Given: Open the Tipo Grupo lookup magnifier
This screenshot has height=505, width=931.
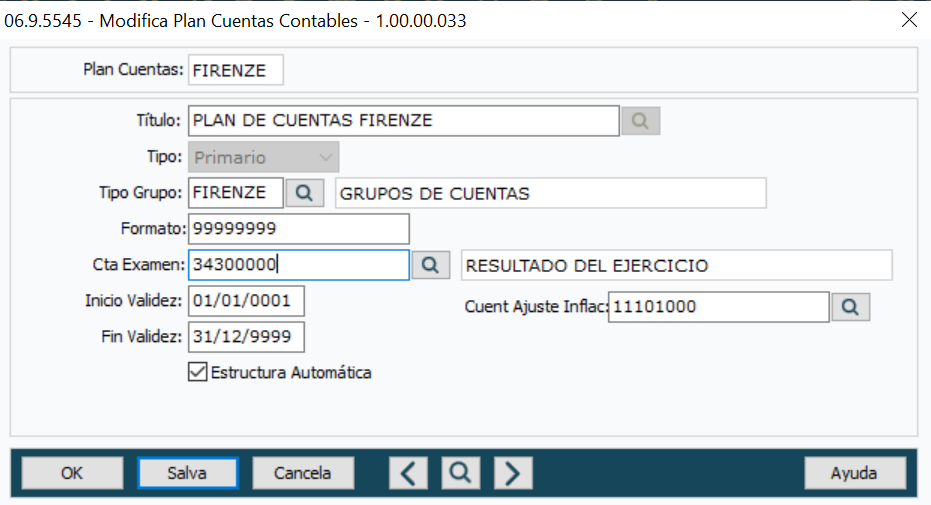Looking at the screenshot, I should pyautogui.click(x=305, y=193).
